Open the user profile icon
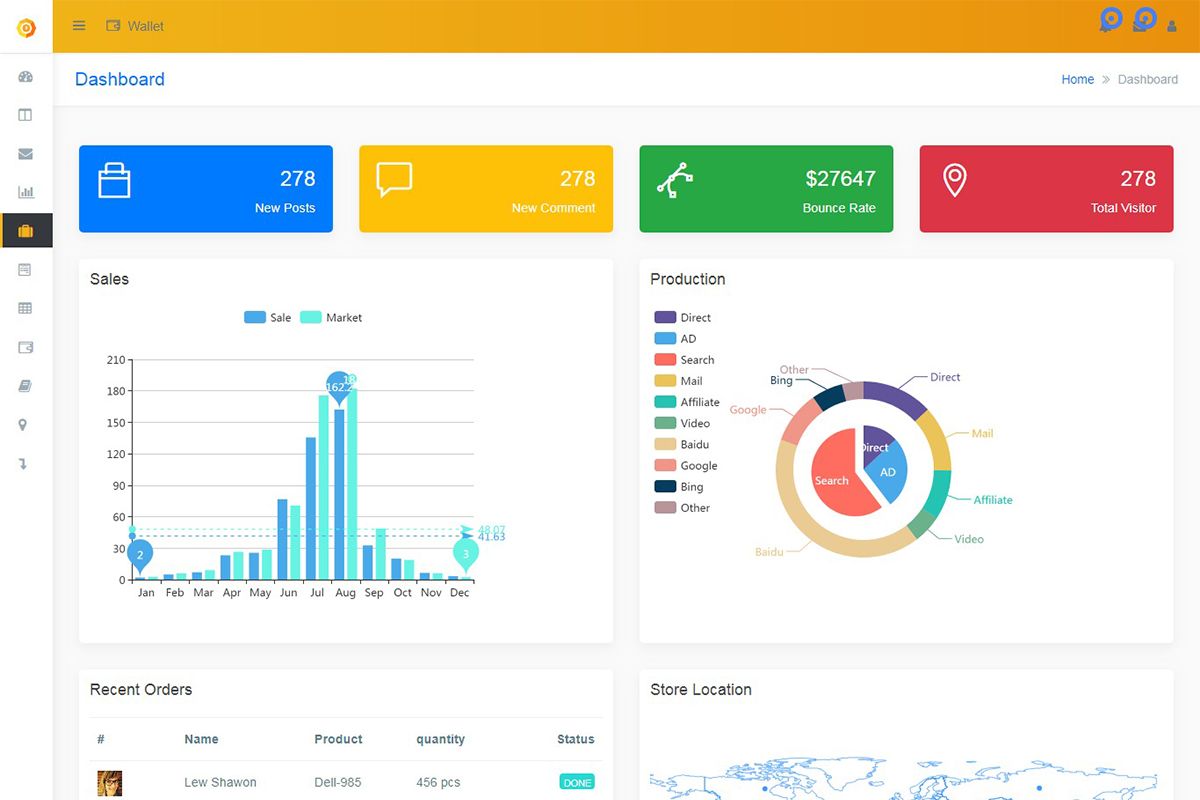Viewport: 1200px width, 800px height. coord(1172,26)
